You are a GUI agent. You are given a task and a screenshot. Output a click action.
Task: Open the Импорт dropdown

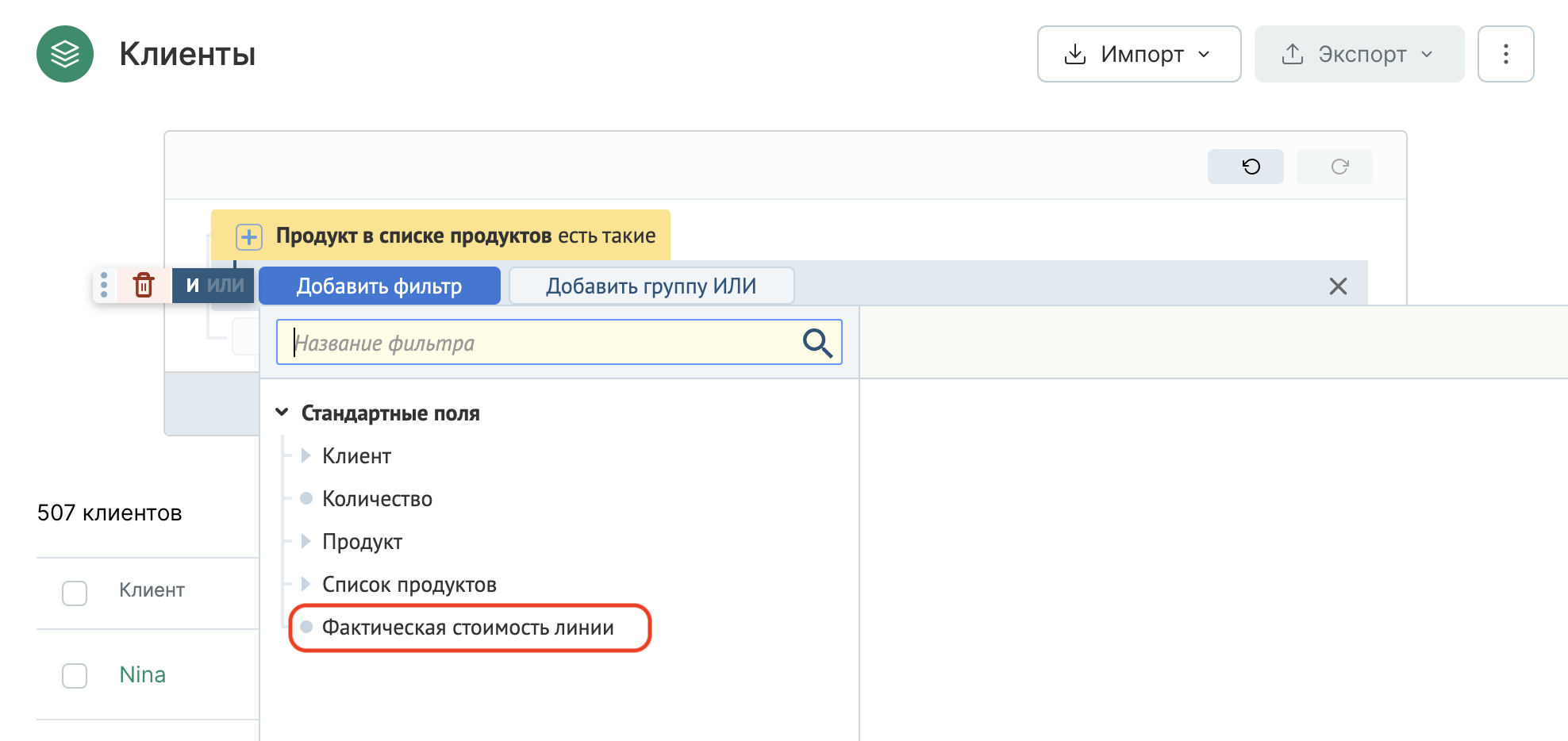(x=1139, y=54)
